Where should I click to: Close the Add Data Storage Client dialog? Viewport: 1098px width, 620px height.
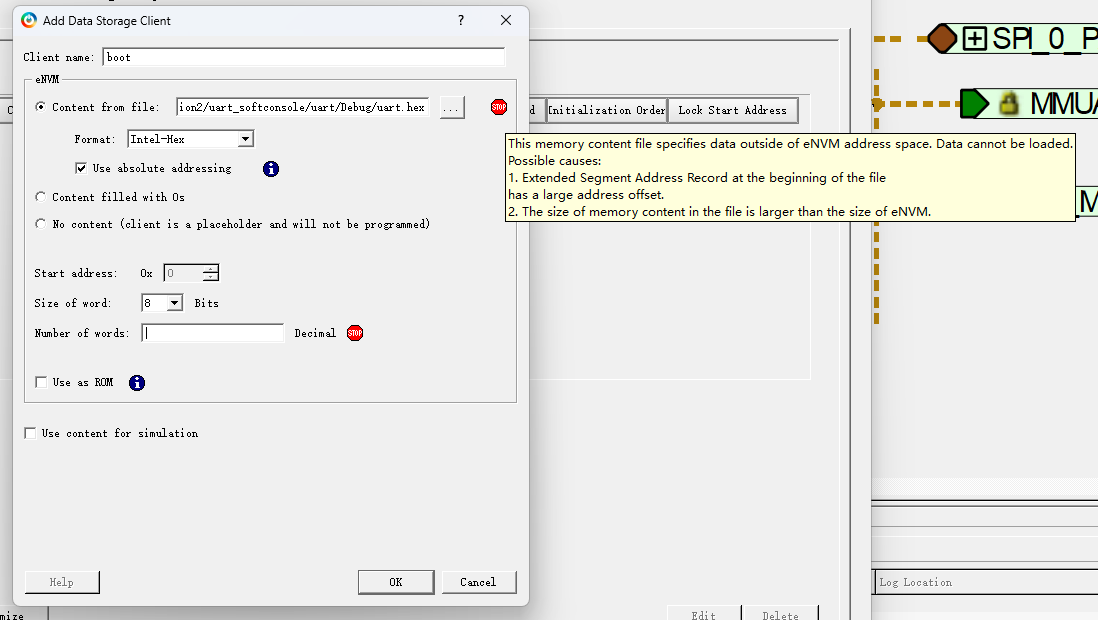point(506,20)
